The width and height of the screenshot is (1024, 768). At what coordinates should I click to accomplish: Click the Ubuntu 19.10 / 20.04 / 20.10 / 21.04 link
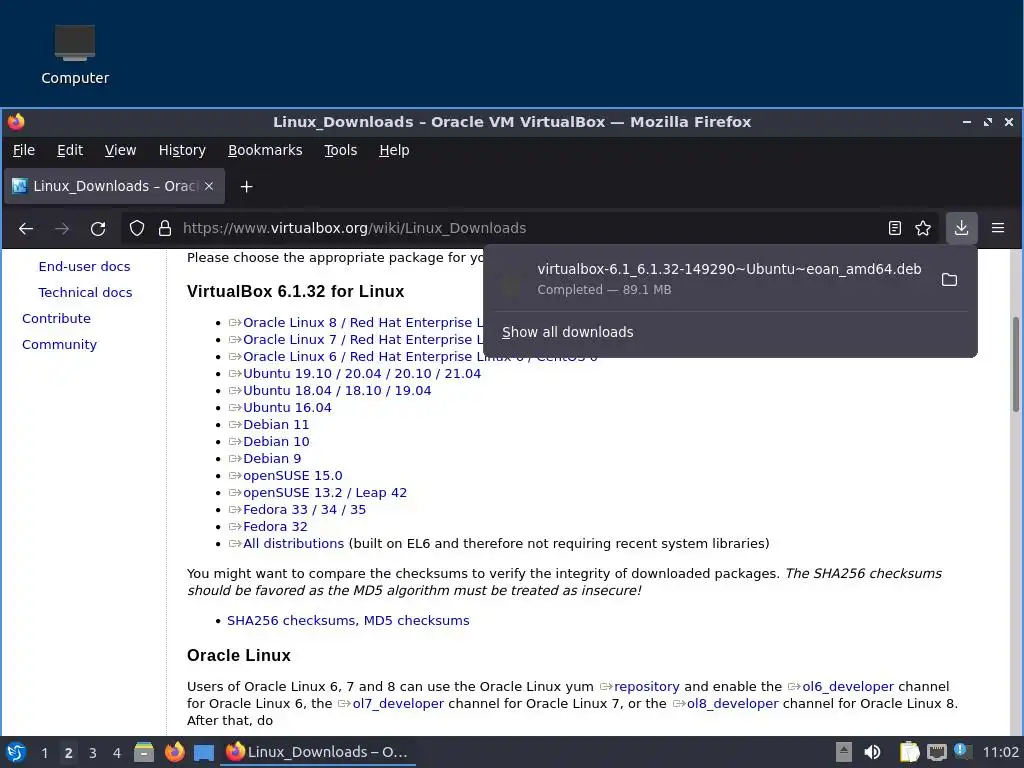coord(362,374)
